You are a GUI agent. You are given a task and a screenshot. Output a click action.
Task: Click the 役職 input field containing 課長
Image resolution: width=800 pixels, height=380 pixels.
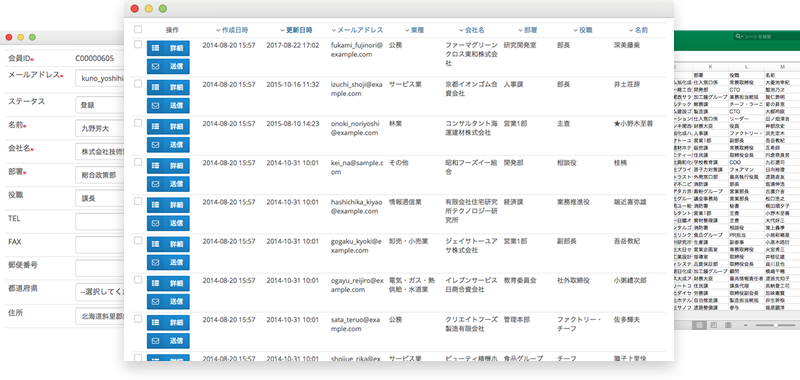[x=100, y=198]
